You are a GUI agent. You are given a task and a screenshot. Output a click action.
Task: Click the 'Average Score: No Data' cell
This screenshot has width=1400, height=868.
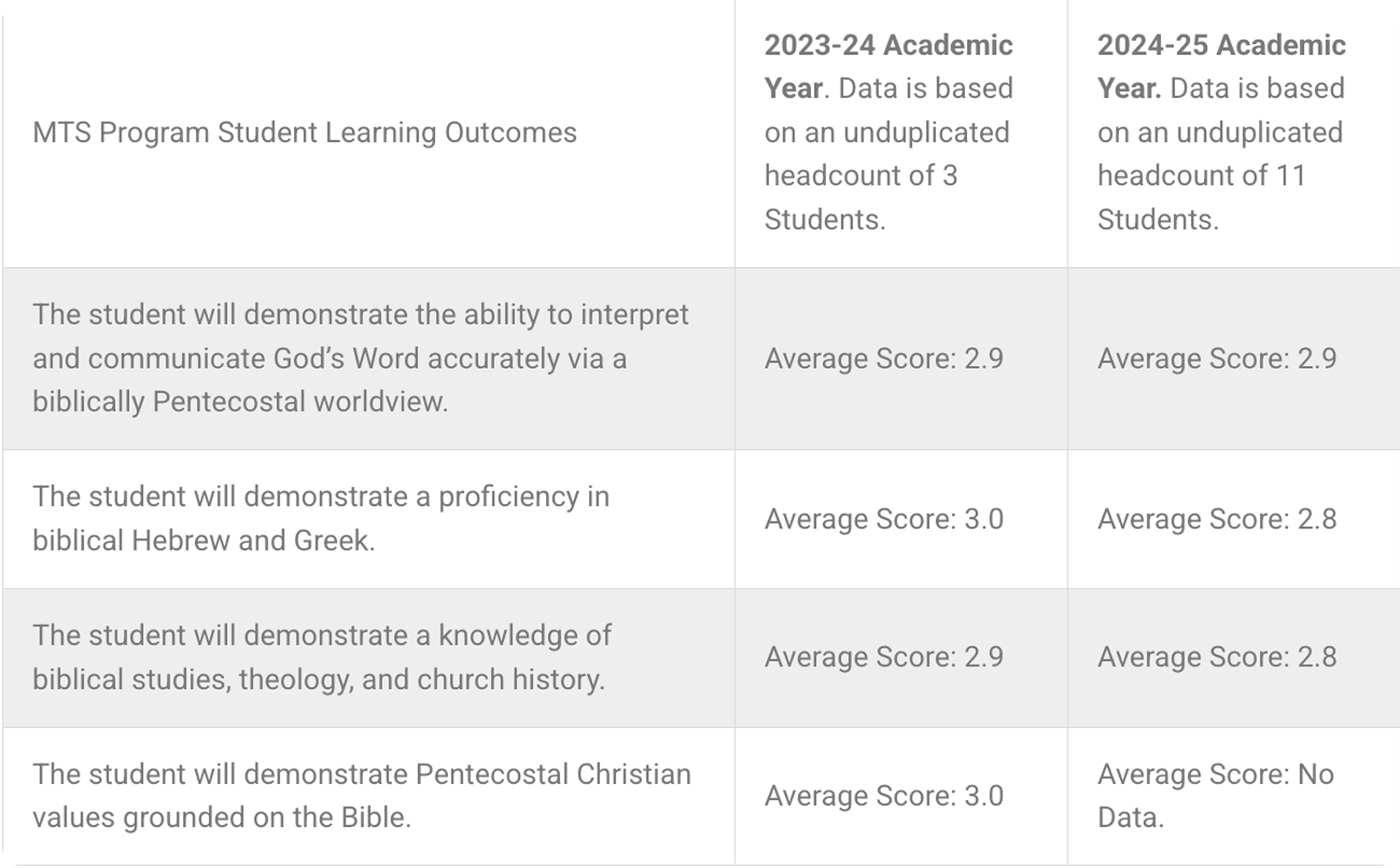[x=1214, y=795]
